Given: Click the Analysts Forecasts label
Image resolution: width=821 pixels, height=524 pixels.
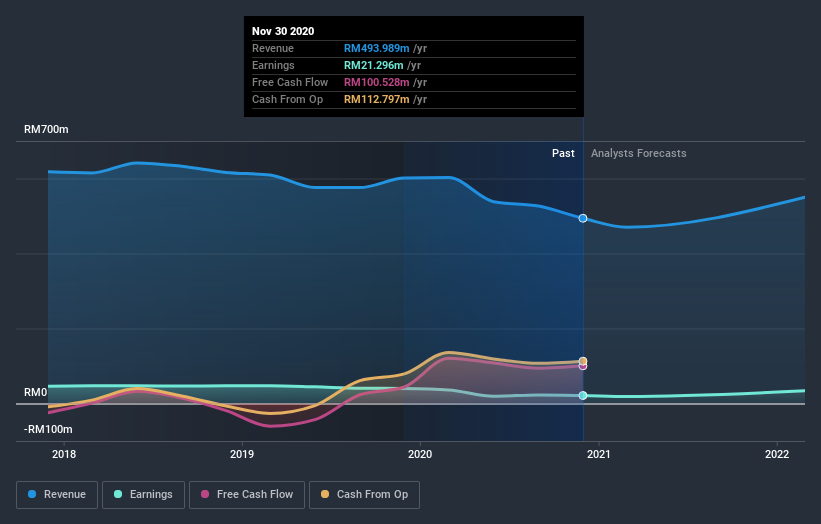Looking at the screenshot, I should pos(639,153).
